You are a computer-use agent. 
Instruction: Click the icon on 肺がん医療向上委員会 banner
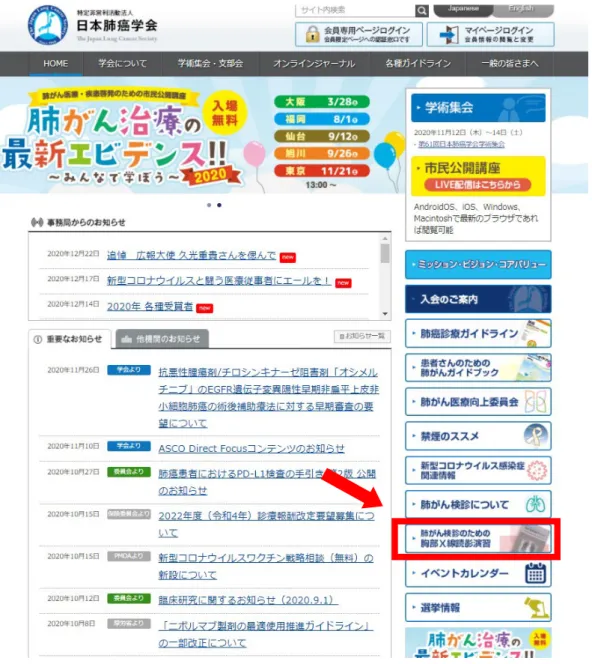(535, 401)
